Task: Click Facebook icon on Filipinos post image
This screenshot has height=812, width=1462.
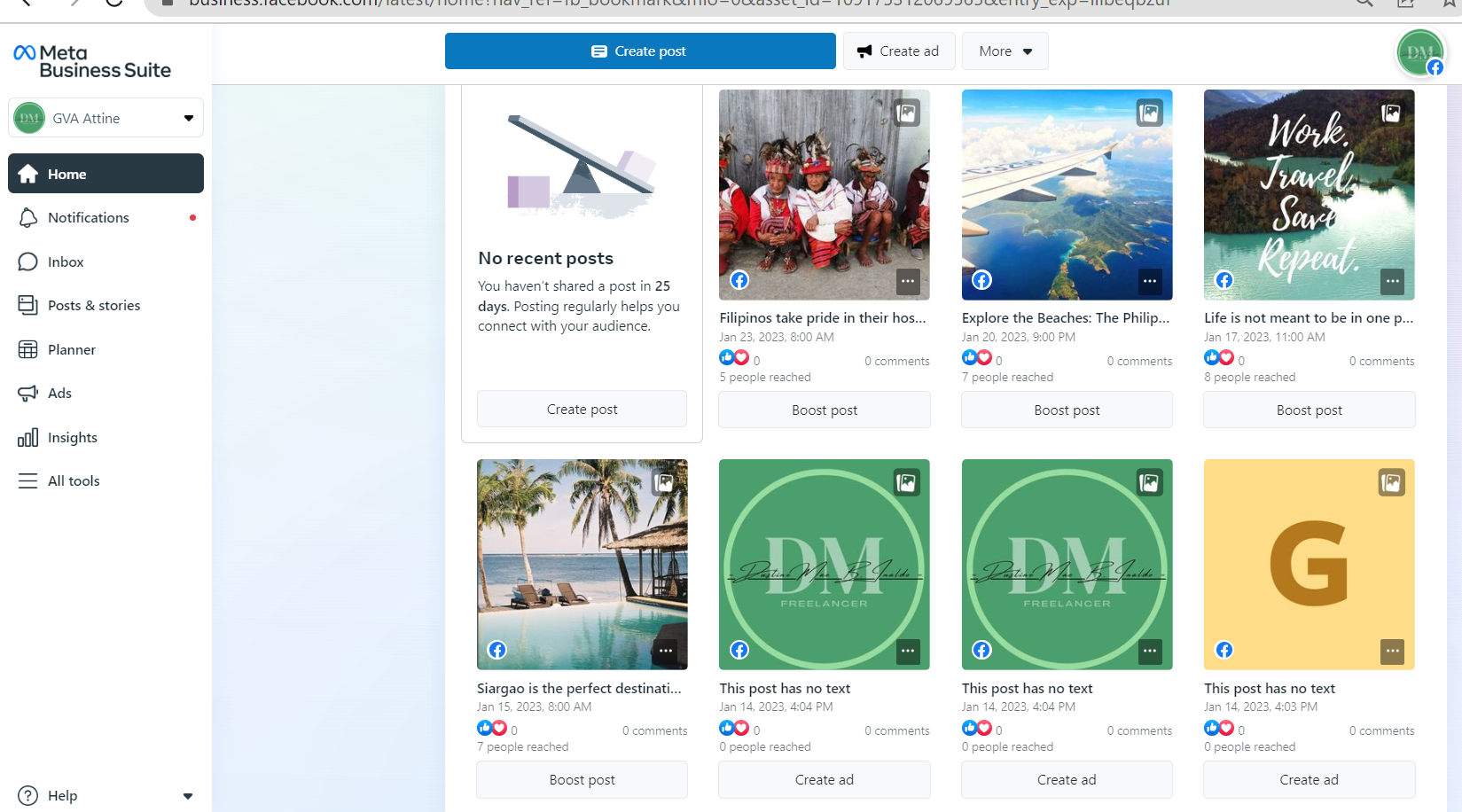Action: coord(739,280)
